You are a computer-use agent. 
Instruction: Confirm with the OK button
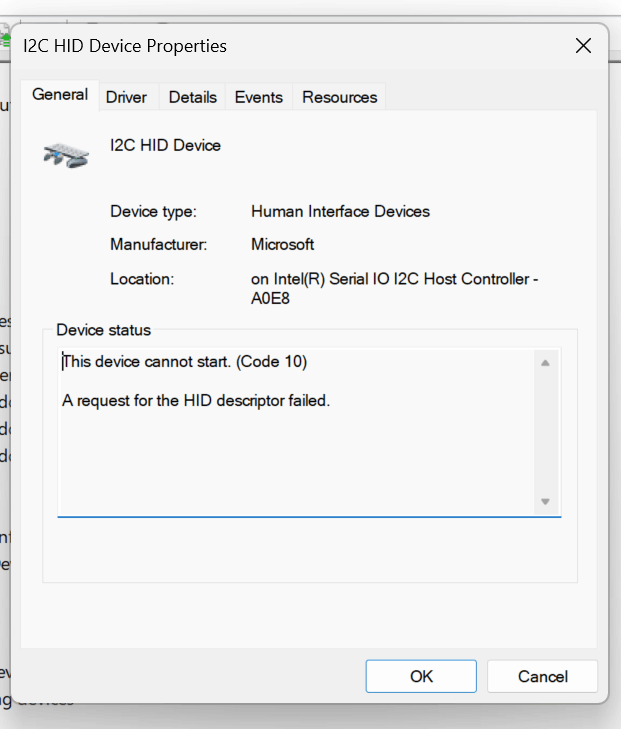421,676
